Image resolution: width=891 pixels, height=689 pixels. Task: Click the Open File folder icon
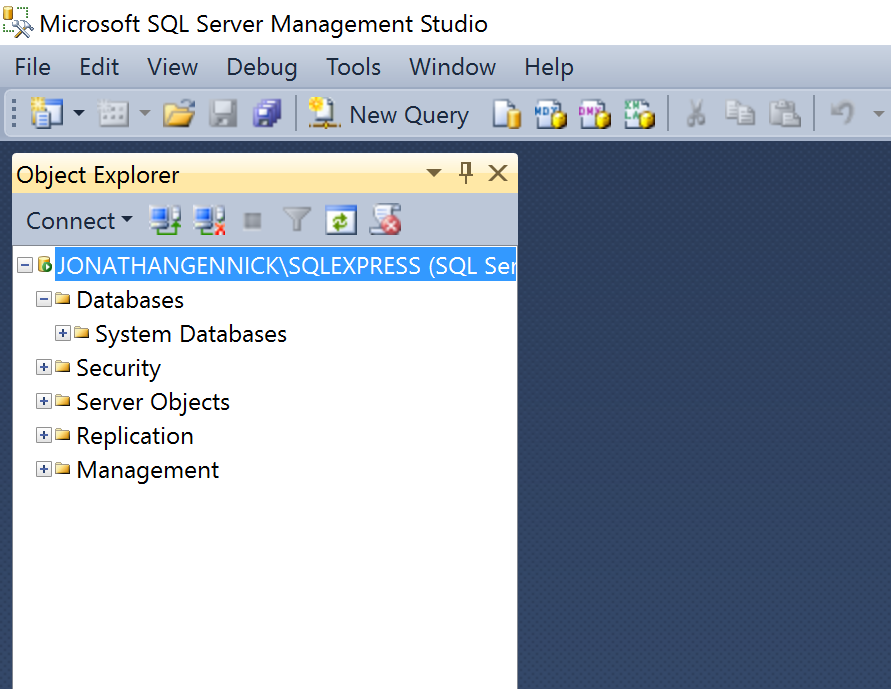point(179,113)
